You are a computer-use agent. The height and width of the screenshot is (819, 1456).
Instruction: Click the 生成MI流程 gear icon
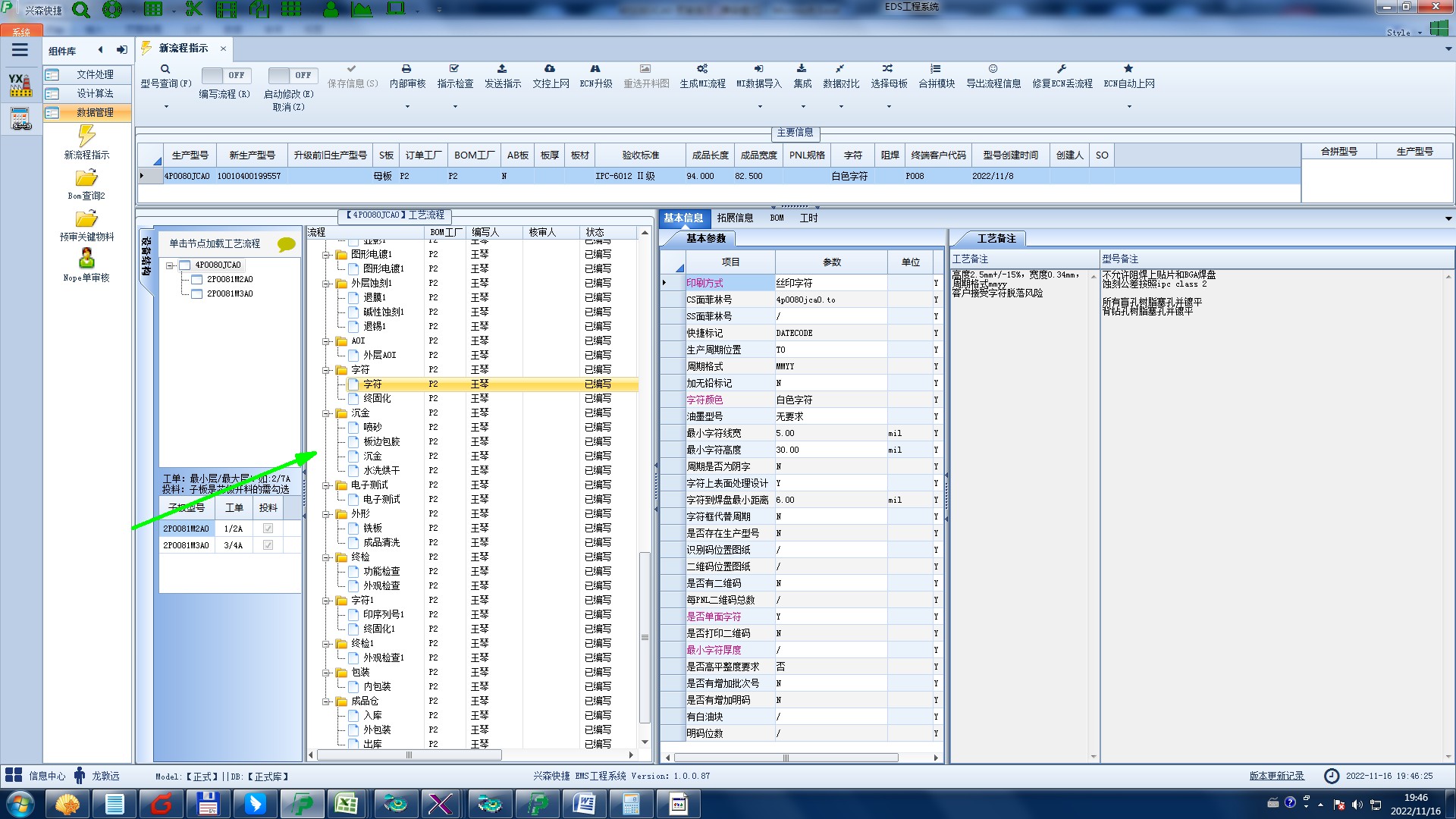(702, 69)
